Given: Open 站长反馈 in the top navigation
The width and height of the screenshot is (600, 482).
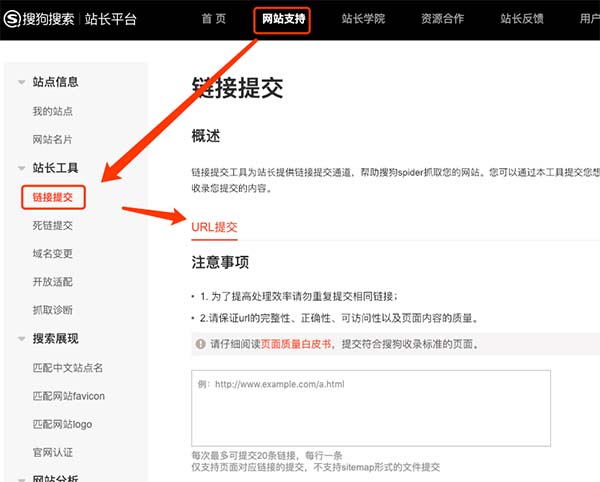Looking at the screenshot, I should coord(523,19).
